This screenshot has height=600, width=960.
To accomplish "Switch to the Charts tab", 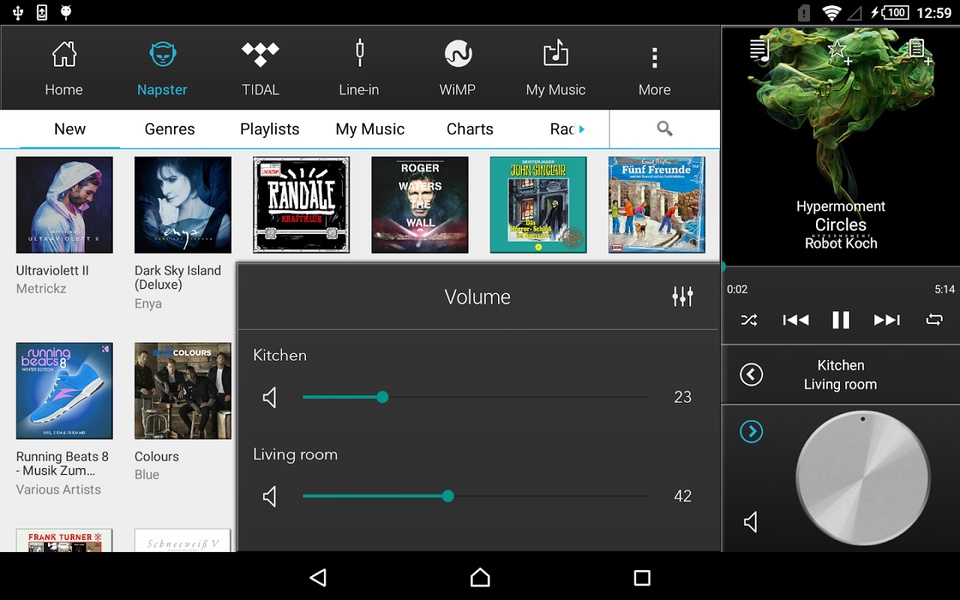I will click(x=470, y=129).
